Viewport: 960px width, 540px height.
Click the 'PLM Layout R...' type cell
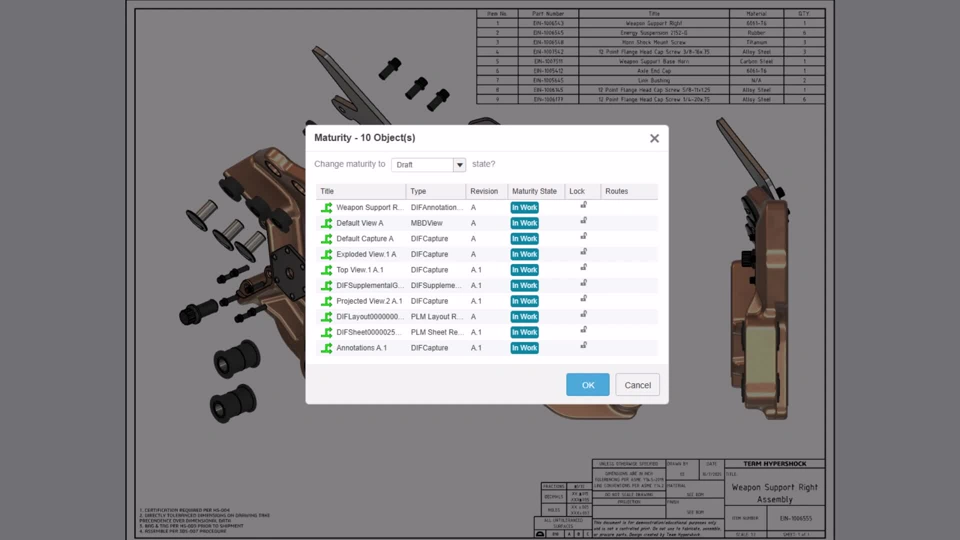coord(437,317)
